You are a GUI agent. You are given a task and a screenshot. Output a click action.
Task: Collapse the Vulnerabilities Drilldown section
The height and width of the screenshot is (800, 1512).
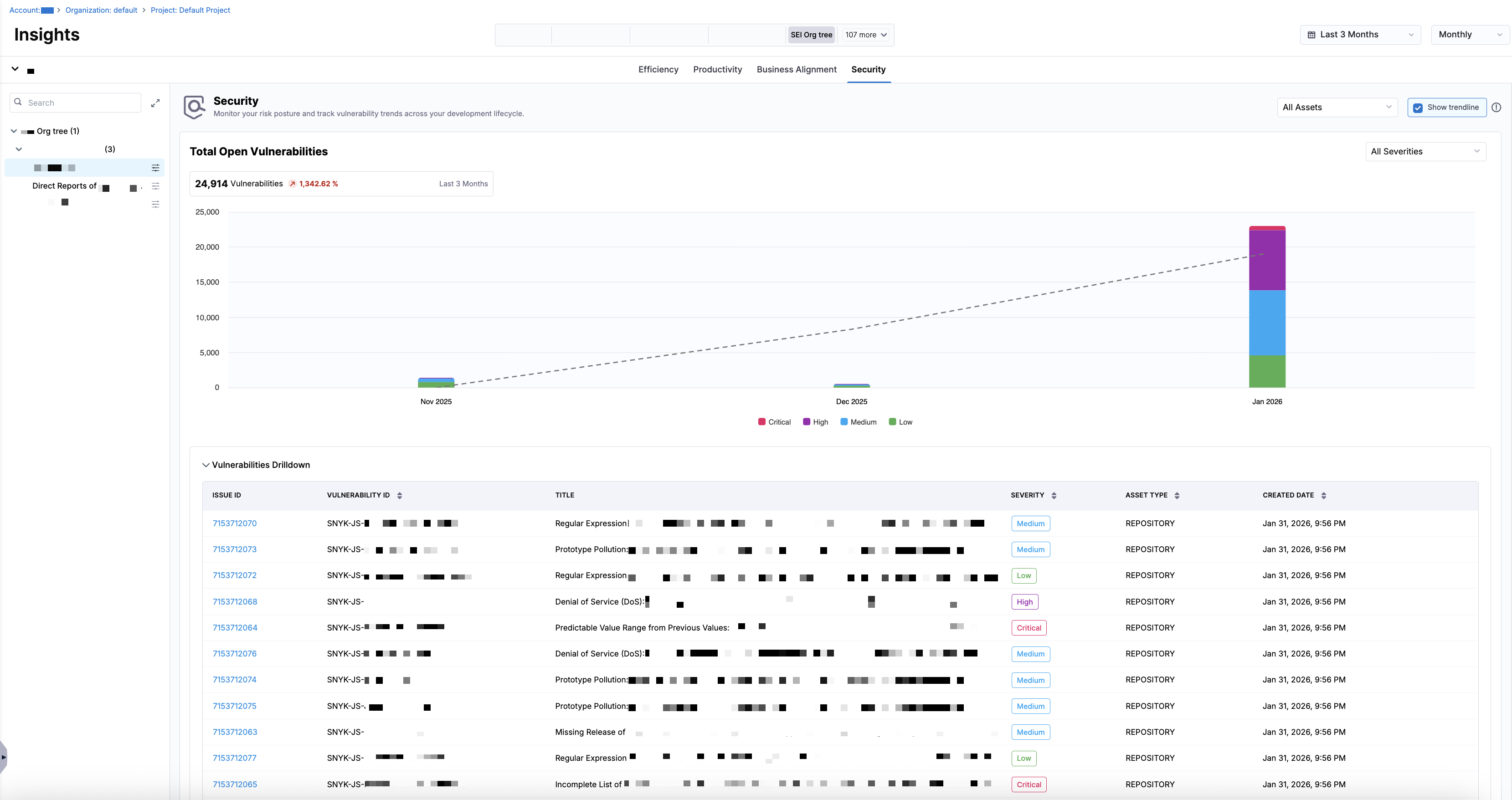pyautogui.click(x=206, y=465)
